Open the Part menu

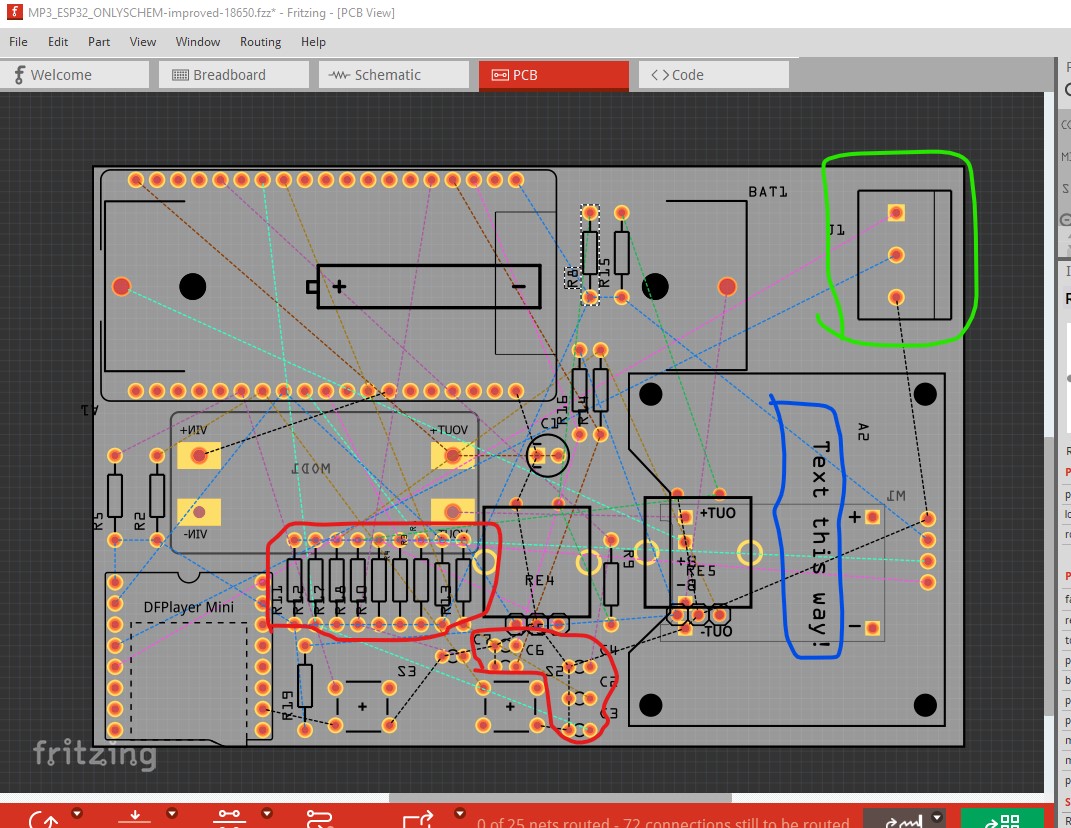tap(99, 42)
